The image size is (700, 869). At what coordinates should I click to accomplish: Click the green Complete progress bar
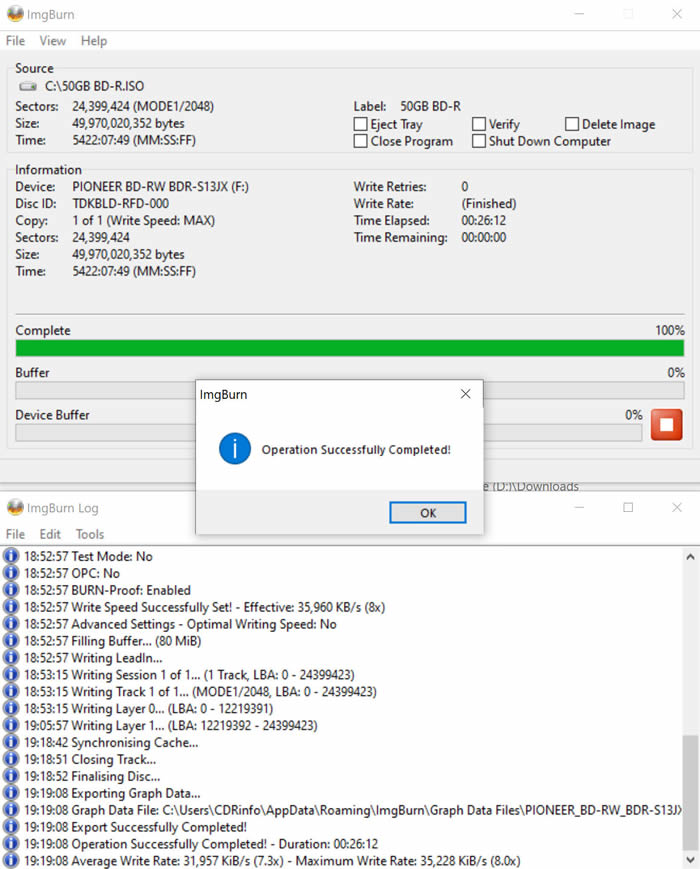pyautogui.click(x=350, y=348)
